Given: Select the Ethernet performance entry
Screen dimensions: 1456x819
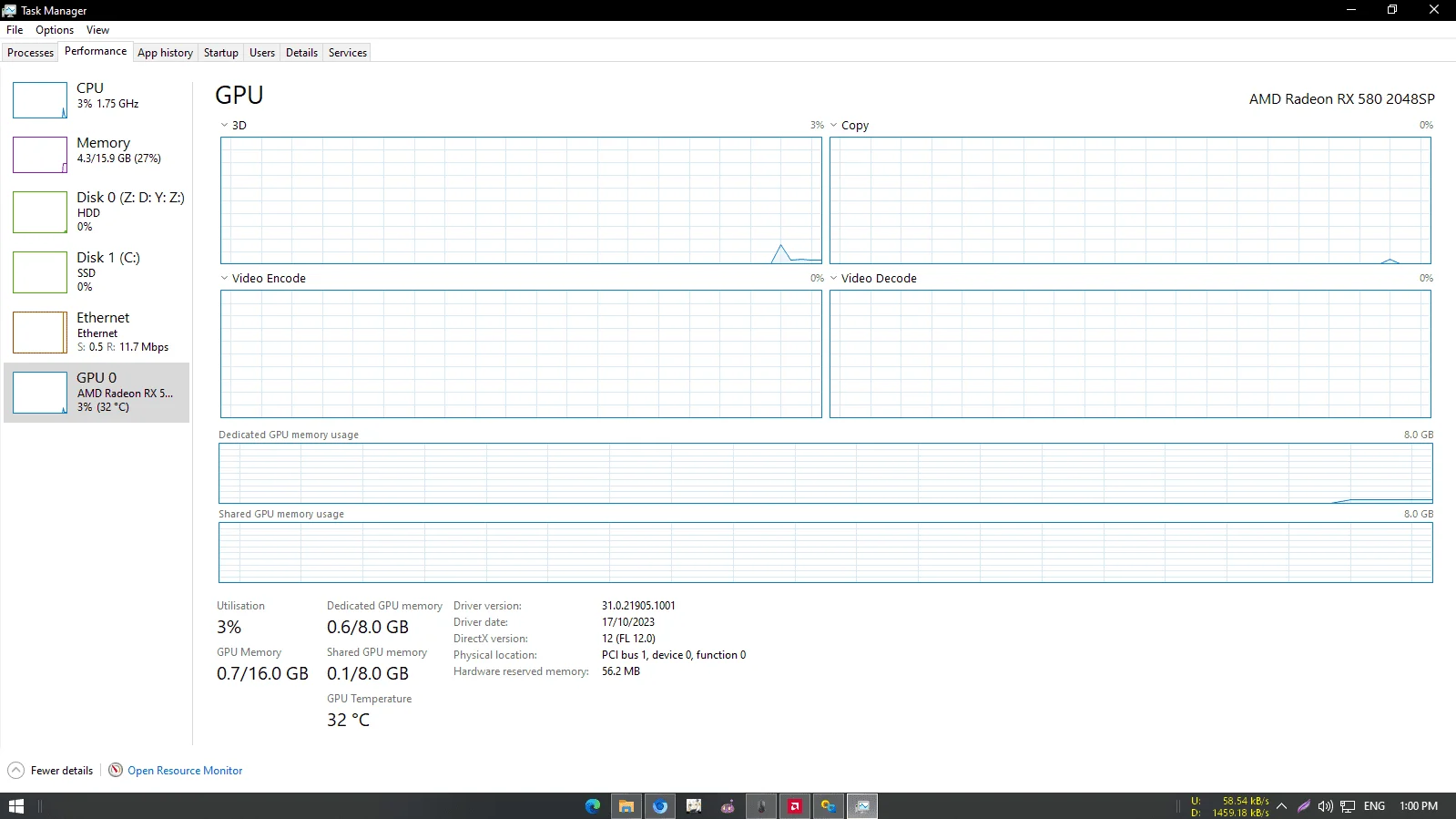Looking at the screenshot, I should coord(97,332).
